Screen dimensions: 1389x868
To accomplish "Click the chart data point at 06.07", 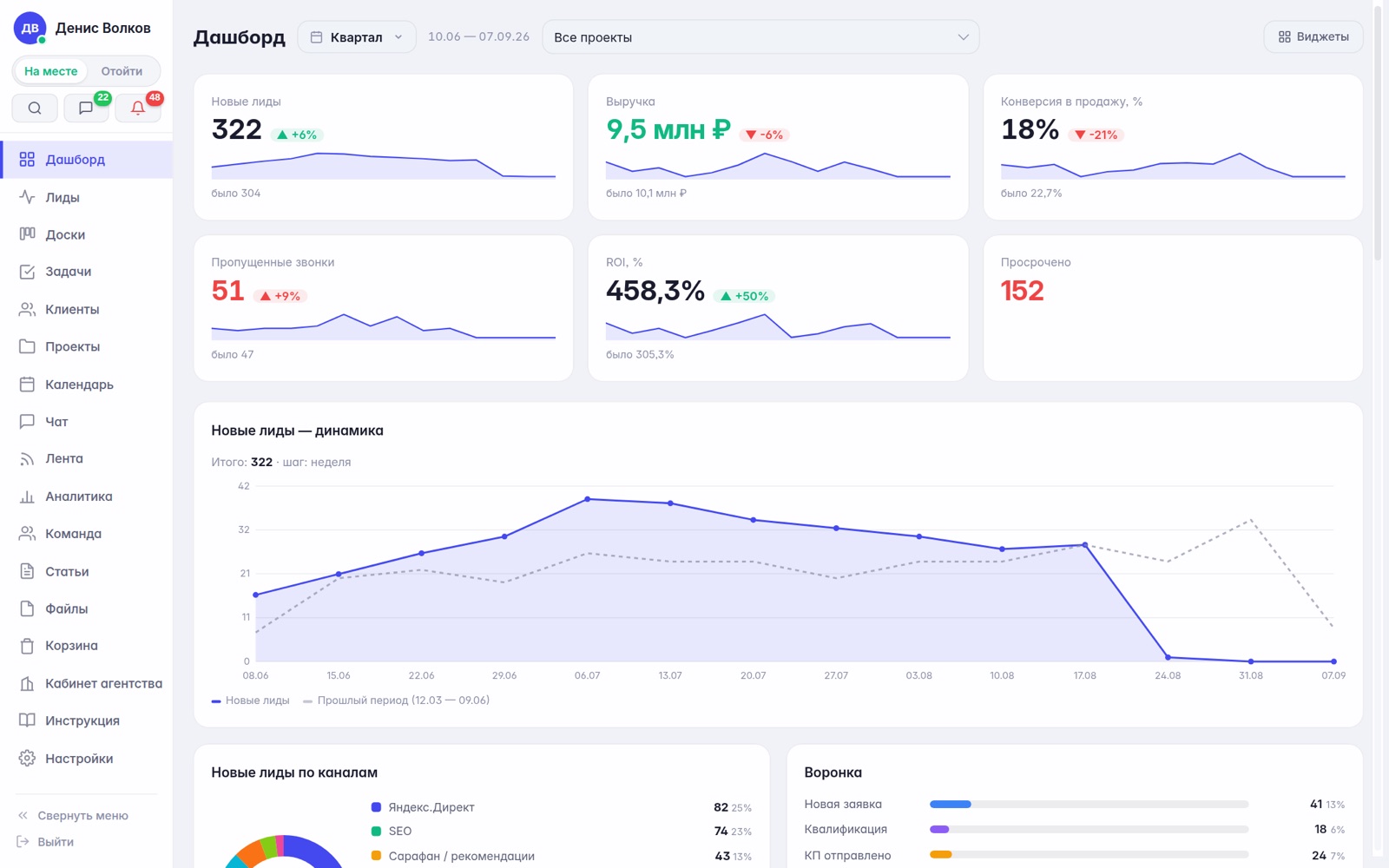I will click(588, 499).
